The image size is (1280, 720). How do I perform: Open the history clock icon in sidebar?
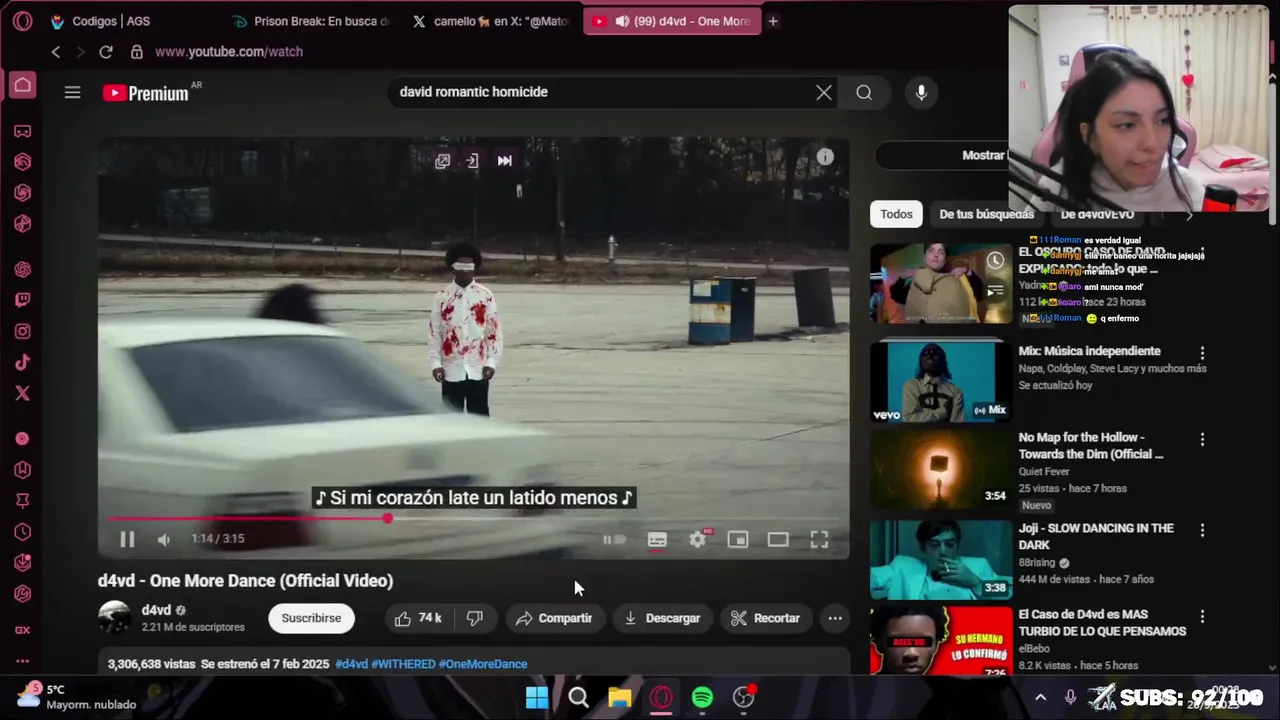point(22,532)
